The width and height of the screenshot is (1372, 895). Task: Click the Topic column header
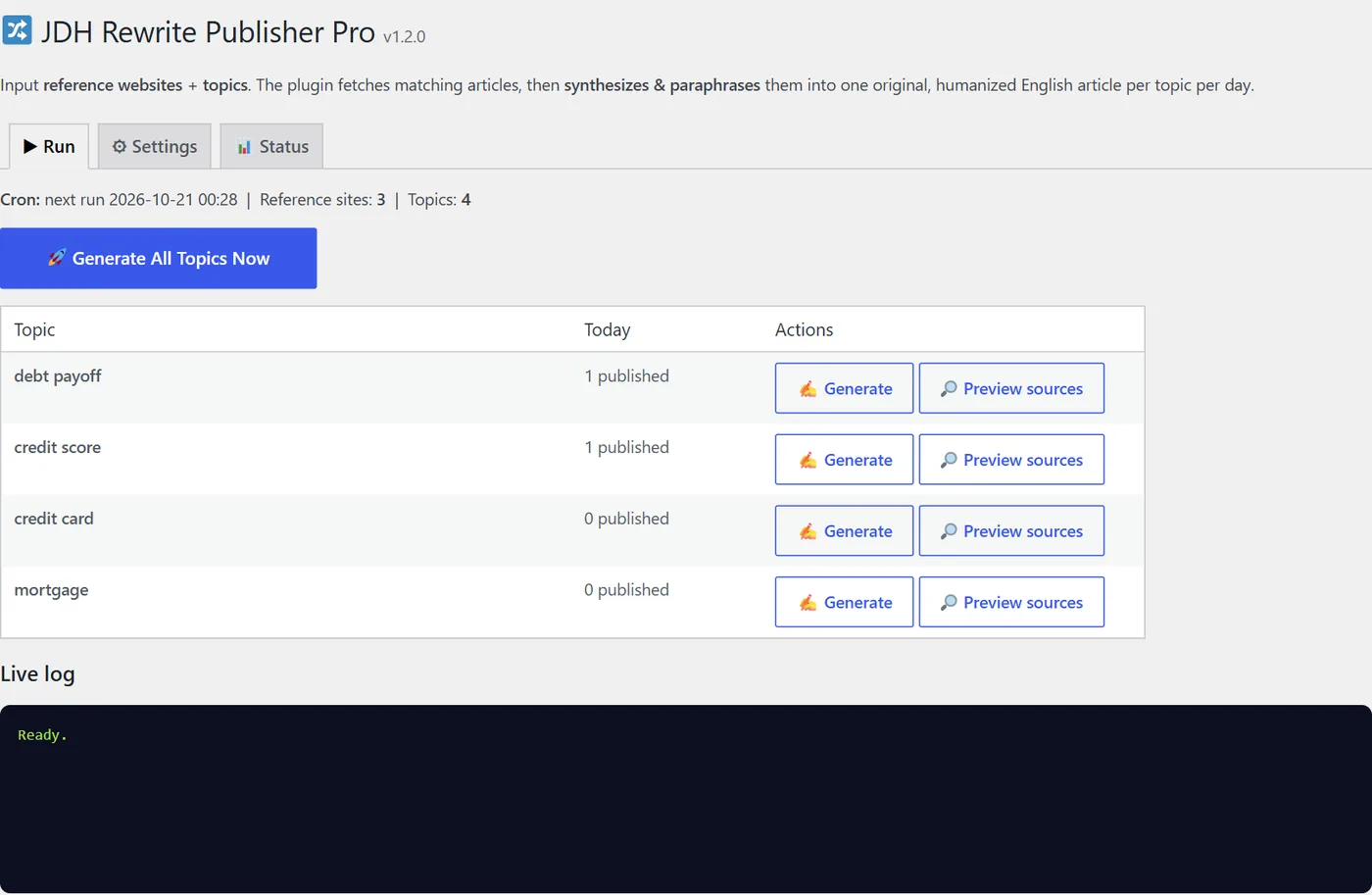tap(34, 329)
